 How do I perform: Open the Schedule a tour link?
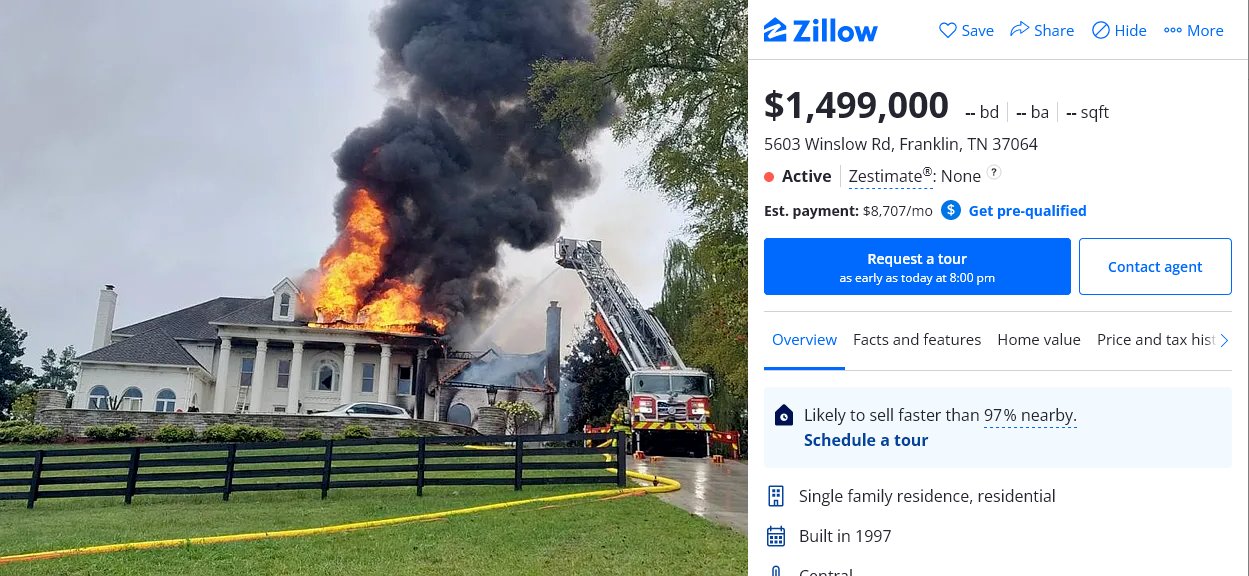[866, 440]
